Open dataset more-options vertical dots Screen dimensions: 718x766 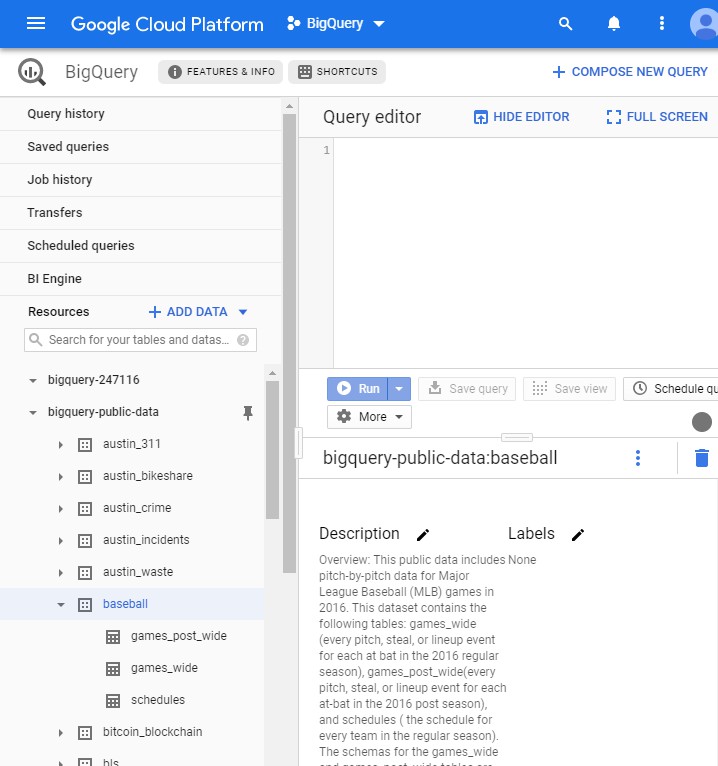pyautogui.click(x=638, y=458)
